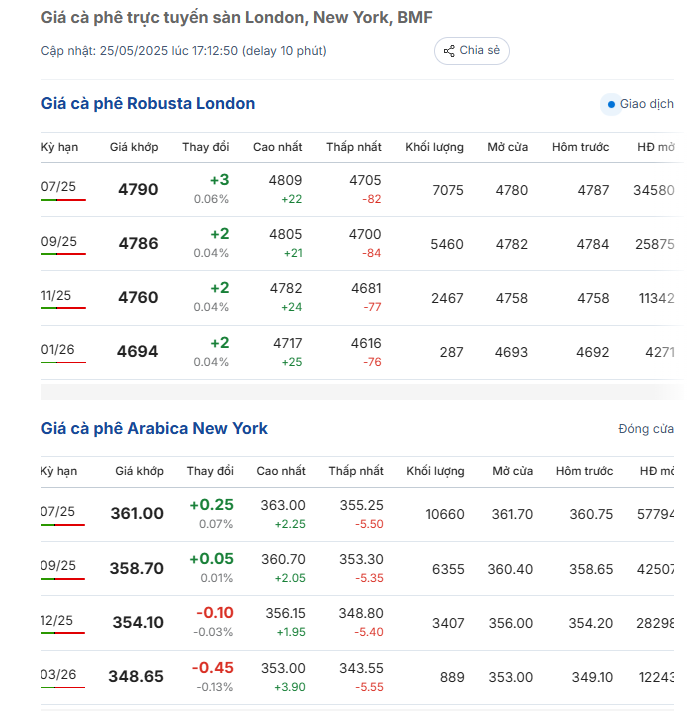Click the +0.25 change value
Image resolution: width=697 pixels, height=711 pixels.
point(211,505)
